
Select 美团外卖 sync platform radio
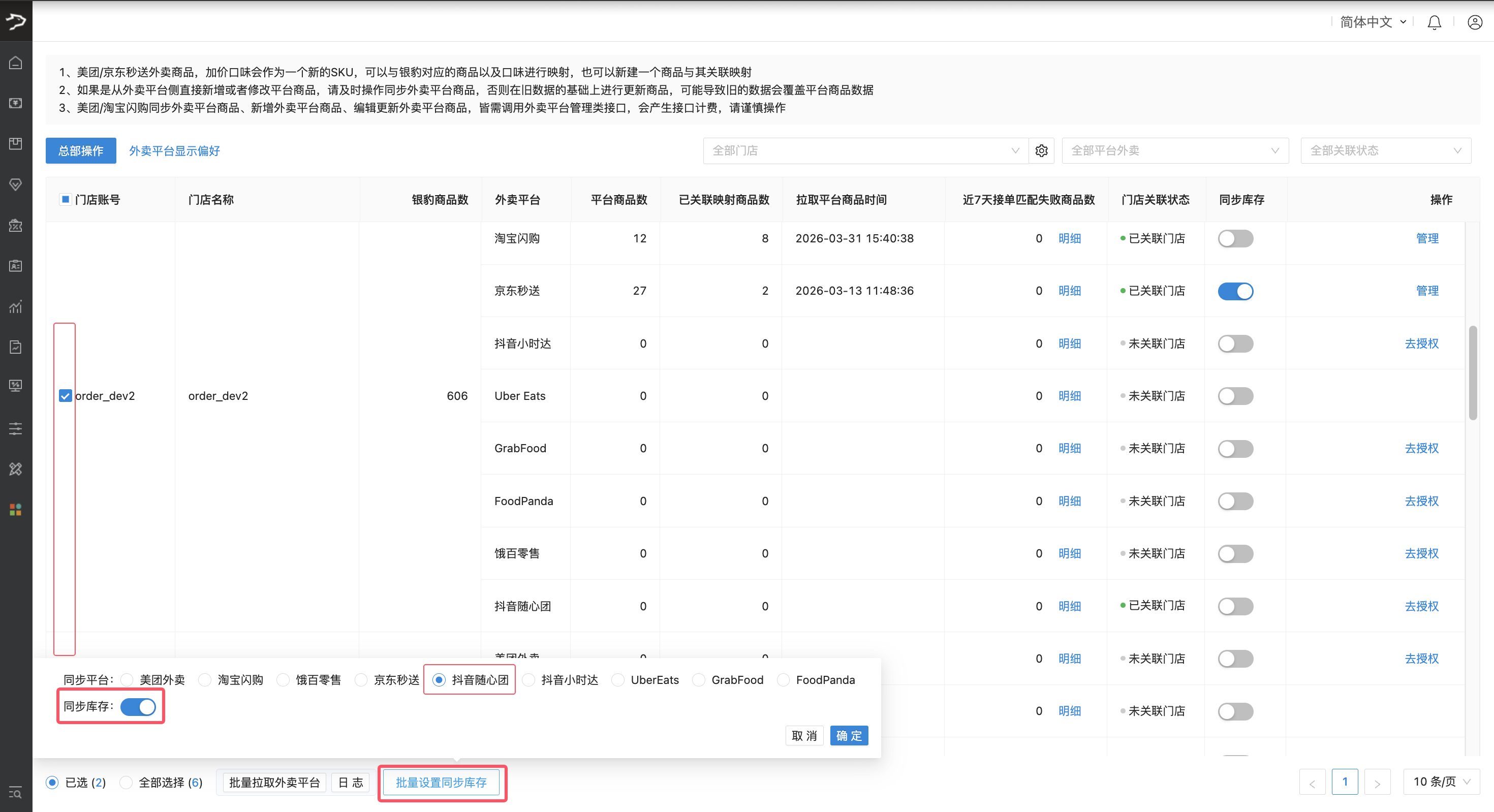click(128, 680)
